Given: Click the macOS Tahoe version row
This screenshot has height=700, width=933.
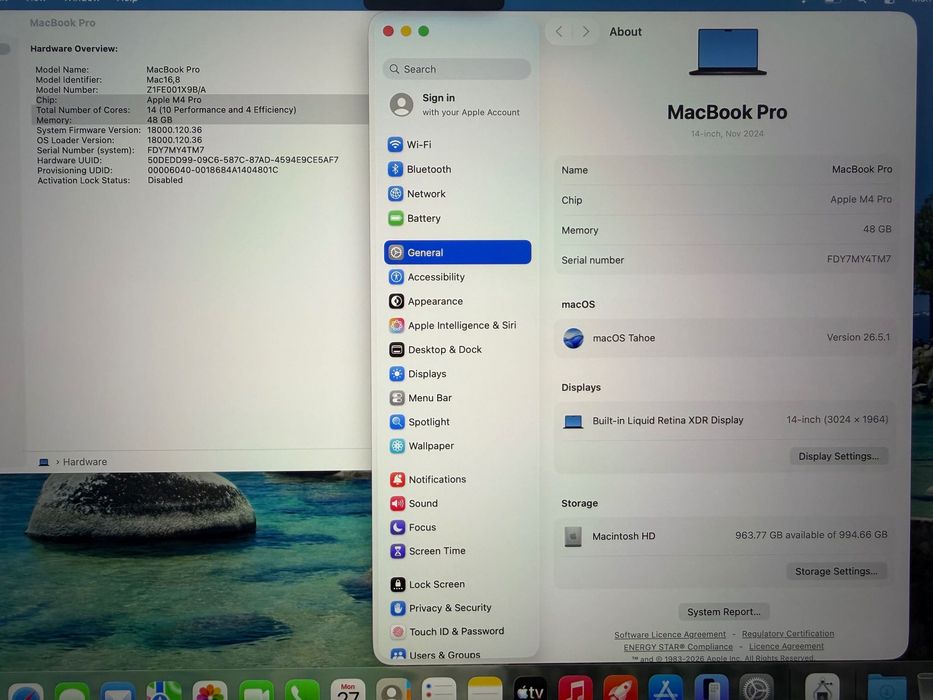Looking at the screenshot, I should 726,338.
